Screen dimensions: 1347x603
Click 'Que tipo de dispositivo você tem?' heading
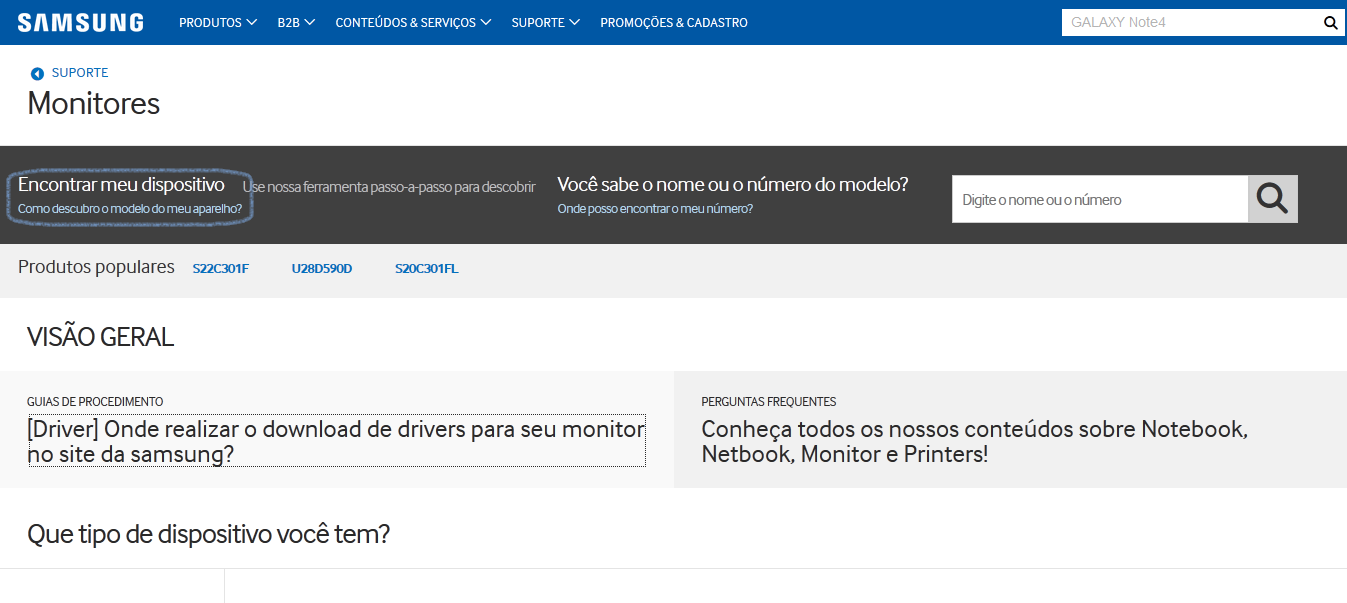[x=208, y=534]
